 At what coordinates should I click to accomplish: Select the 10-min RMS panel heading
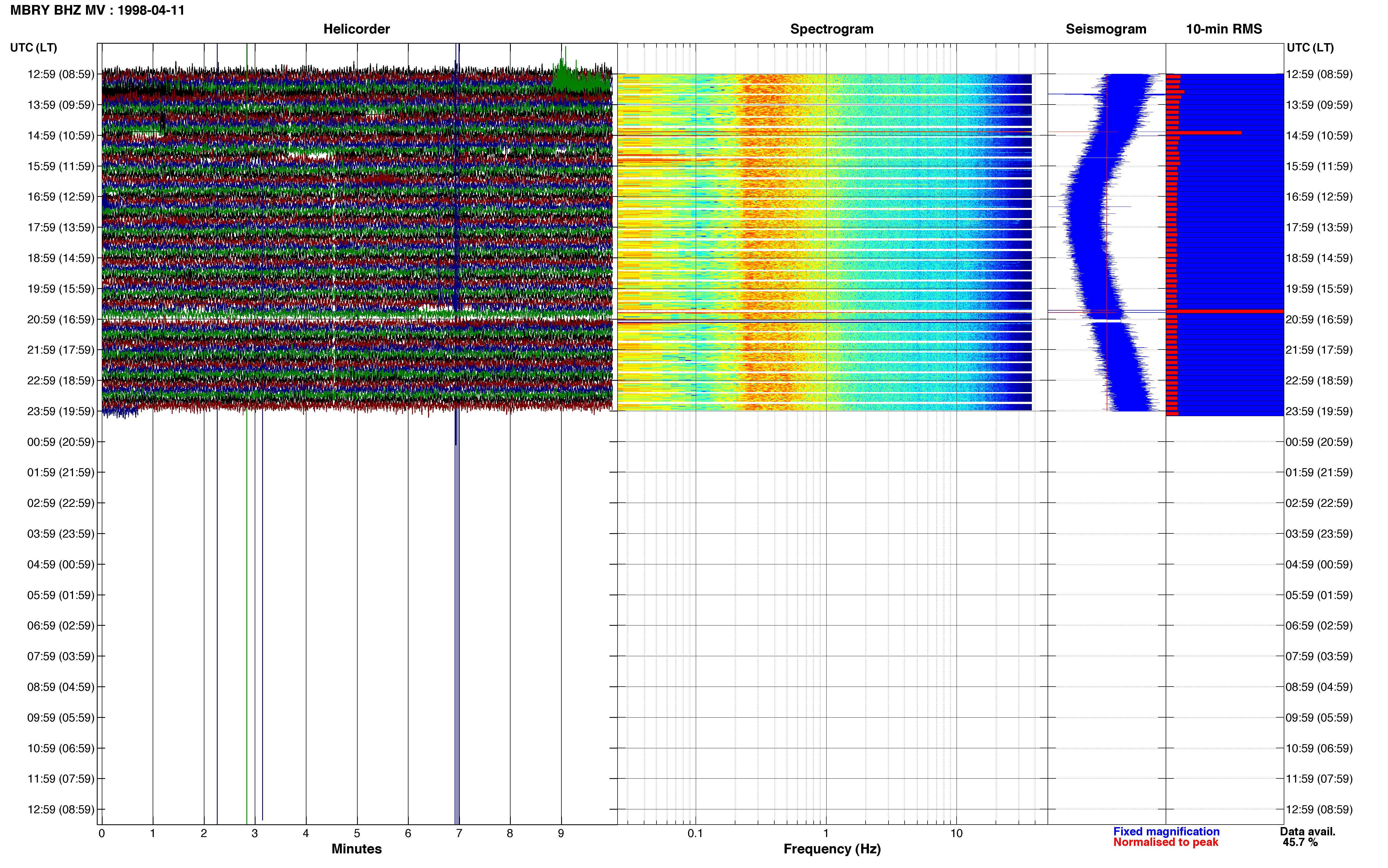(1224, 29)
